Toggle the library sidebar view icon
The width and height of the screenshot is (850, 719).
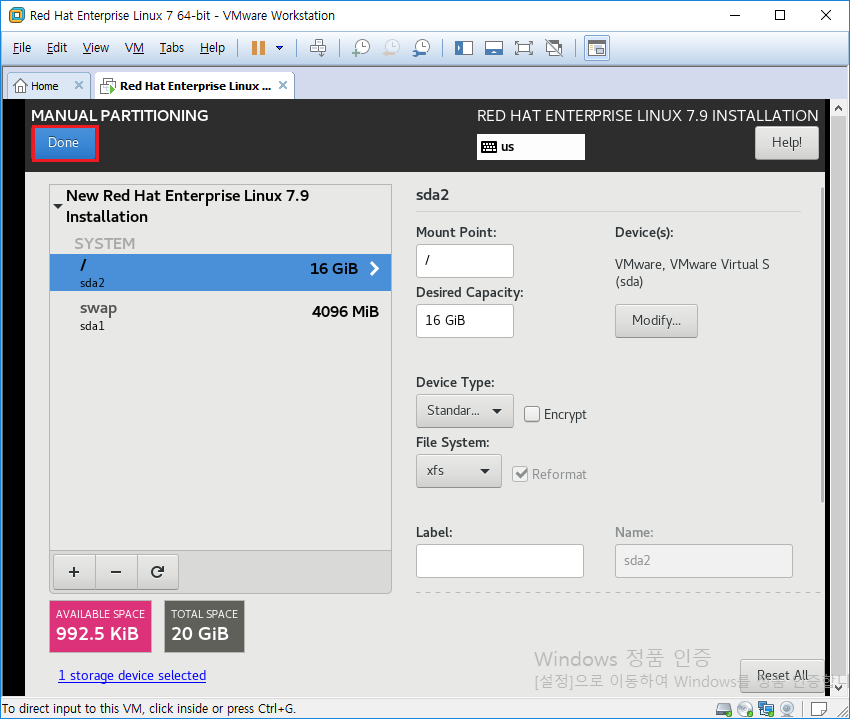pos(463,48)
